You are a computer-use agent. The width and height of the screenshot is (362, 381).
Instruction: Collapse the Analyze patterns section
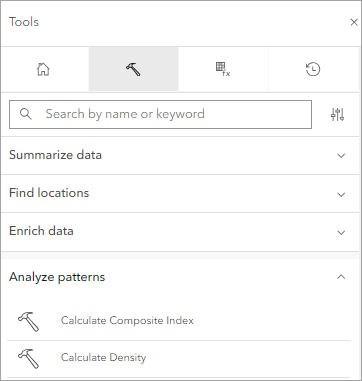pos(180,277)
